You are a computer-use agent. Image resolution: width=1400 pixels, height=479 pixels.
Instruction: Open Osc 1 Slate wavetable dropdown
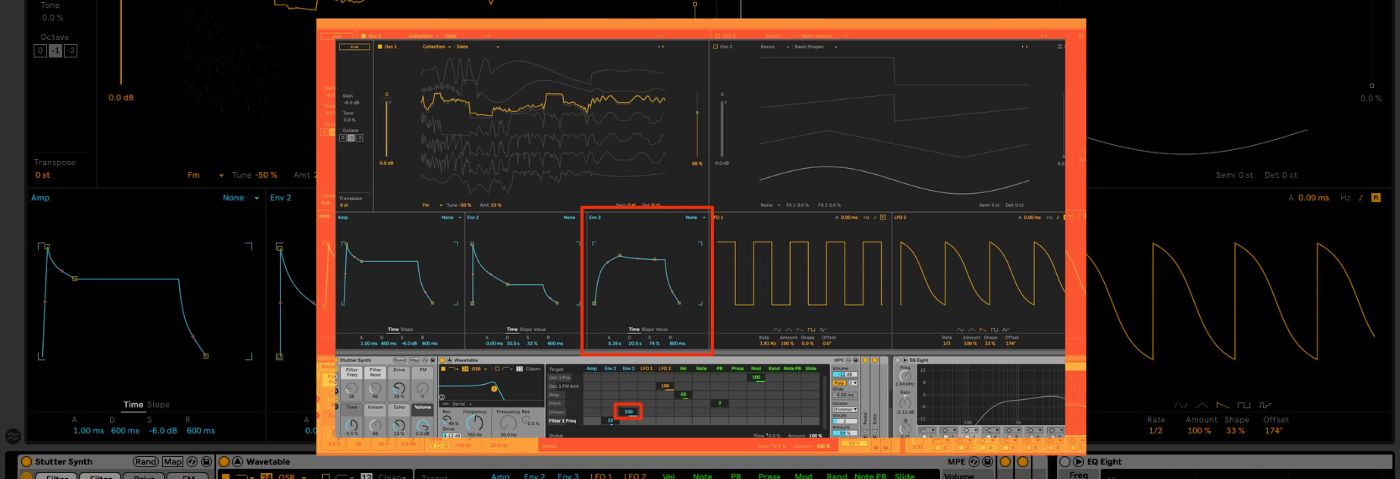point(478,47)
